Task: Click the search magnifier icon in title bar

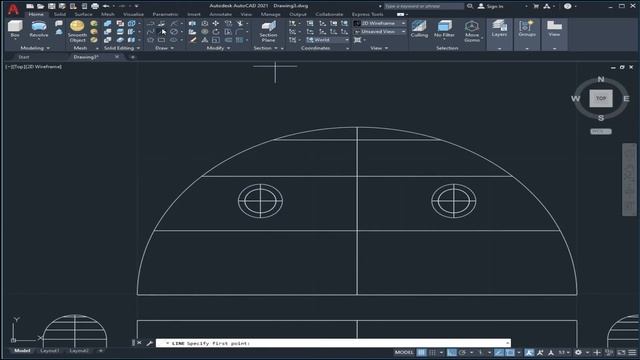Action: 470,6
